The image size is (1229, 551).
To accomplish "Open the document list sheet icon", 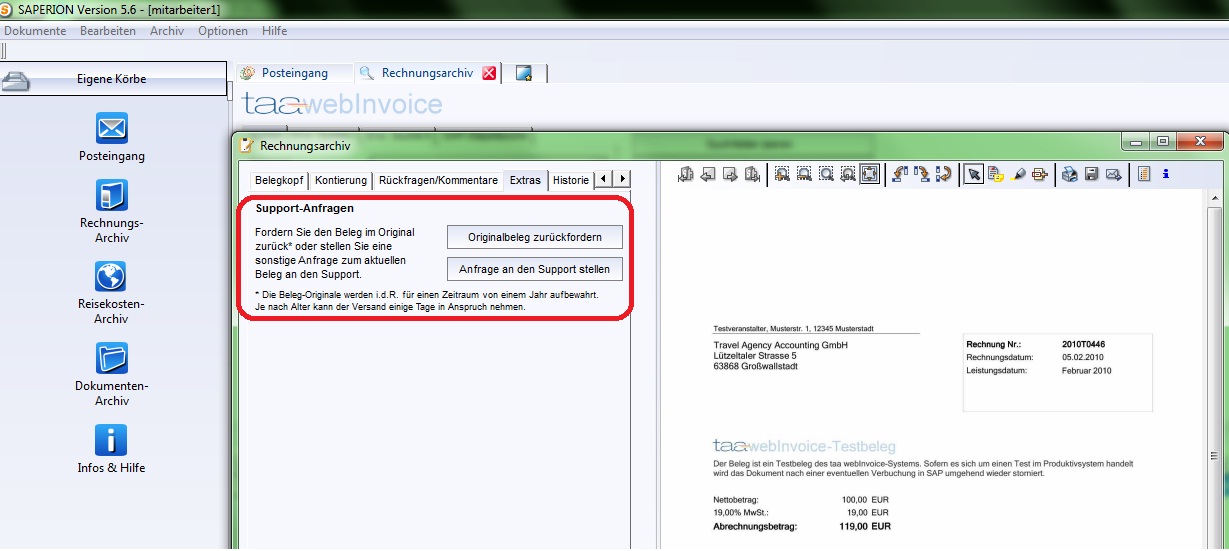I will pyautogui.click(x=1143, y=174).
